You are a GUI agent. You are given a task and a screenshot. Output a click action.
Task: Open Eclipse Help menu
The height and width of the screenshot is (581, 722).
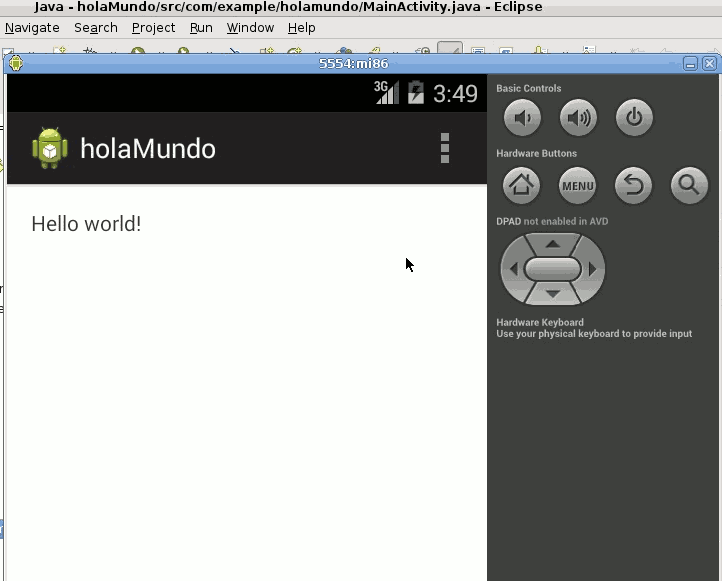click(302, 28)
